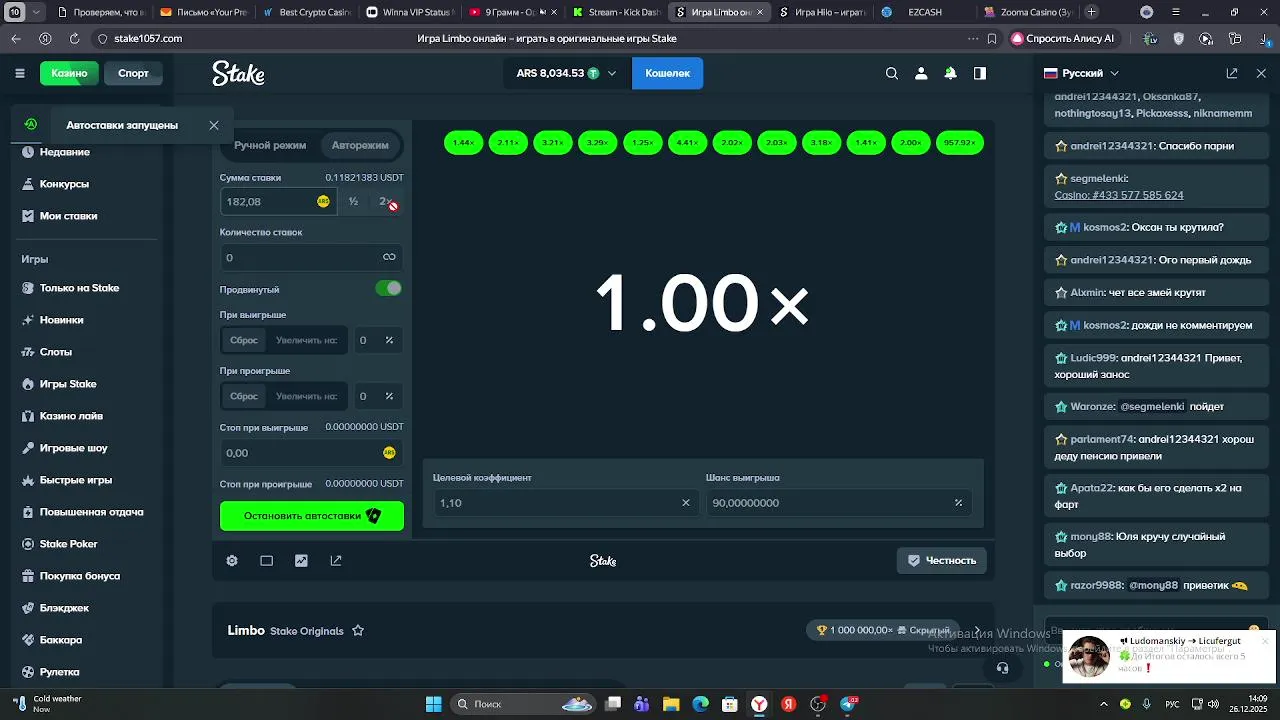Open 'Игровые шоу' category
Image resolution: width=1280 pixels, height=720 pixels.
pos(73,448)
